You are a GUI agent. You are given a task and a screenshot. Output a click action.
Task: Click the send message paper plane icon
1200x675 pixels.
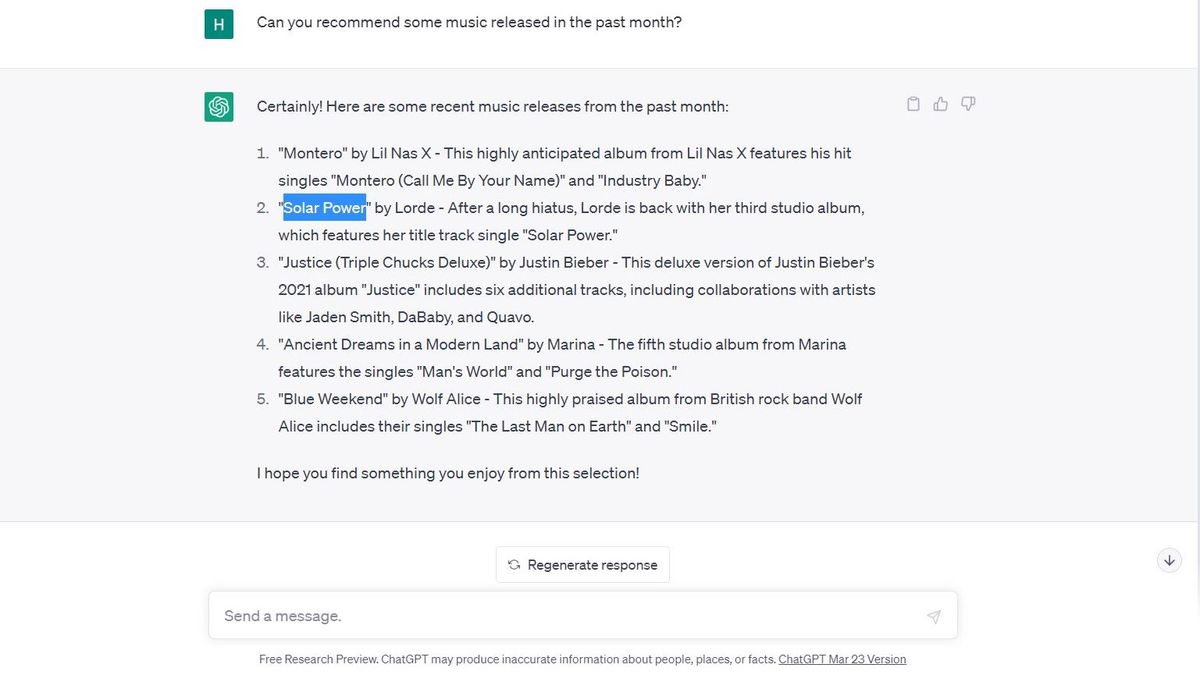coord(933,617)
